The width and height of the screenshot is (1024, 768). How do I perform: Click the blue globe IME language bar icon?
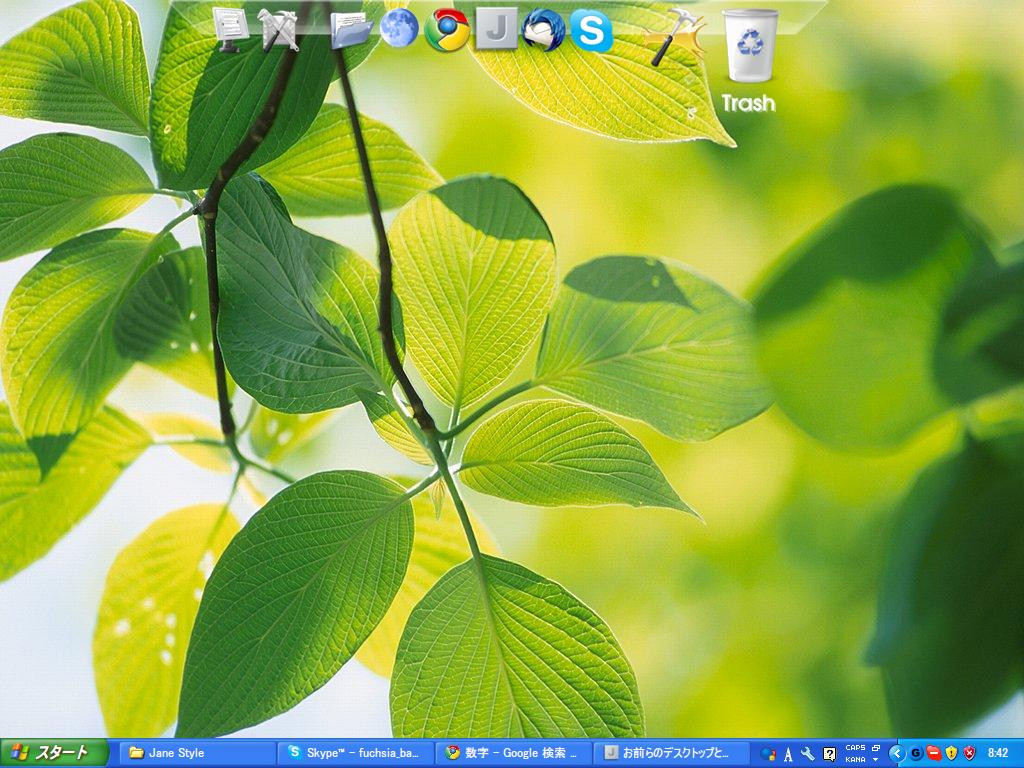pos(768,754)
